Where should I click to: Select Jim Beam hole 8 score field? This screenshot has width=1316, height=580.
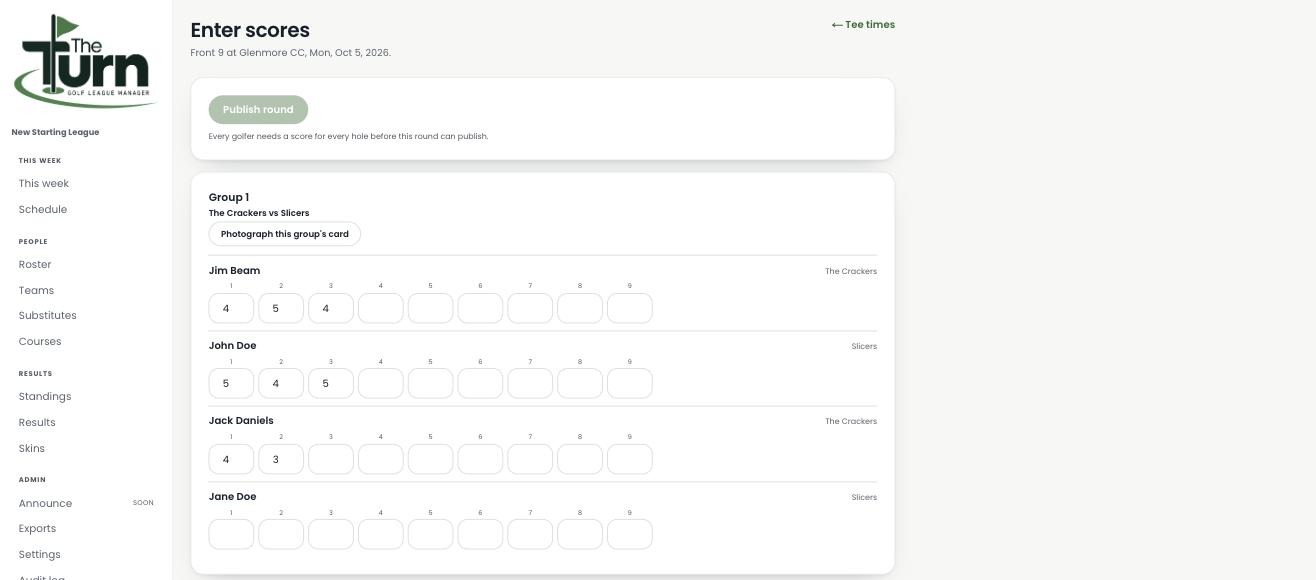click(580, 308)
